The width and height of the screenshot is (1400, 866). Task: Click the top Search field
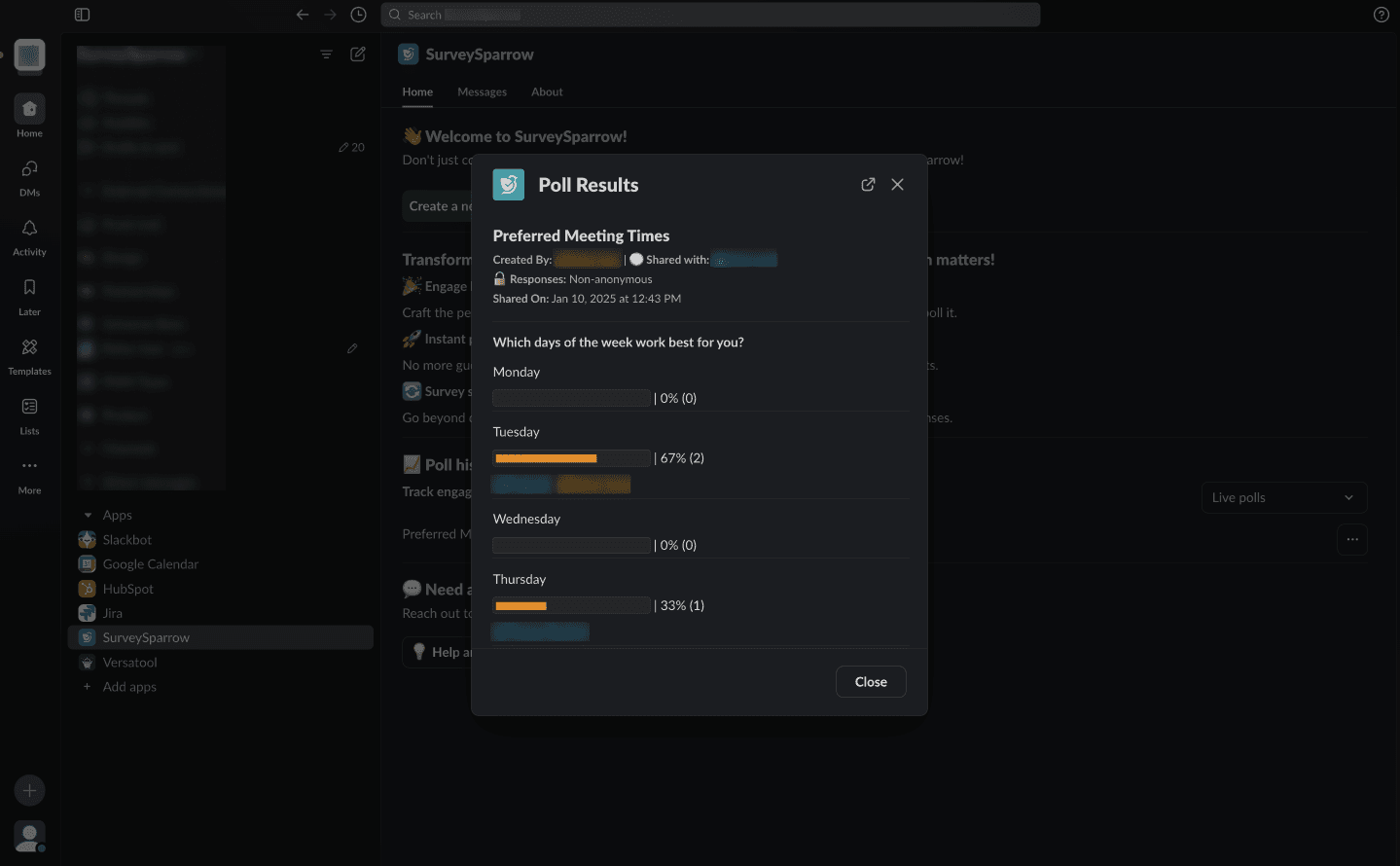[x=710, y=15]
